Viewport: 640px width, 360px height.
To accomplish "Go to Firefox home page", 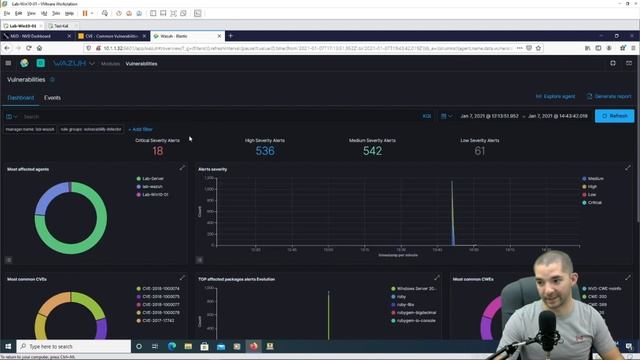I will pyautogui.click(x=39, y=48).
